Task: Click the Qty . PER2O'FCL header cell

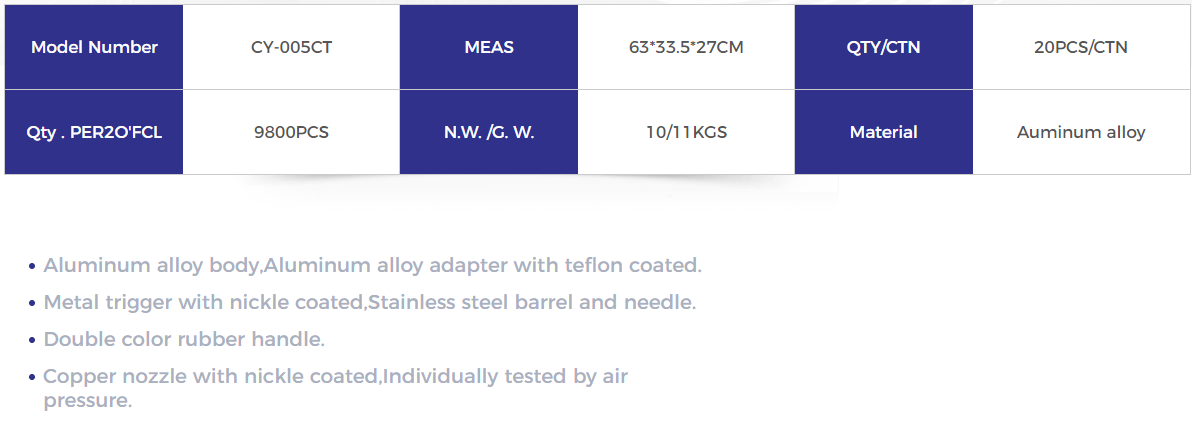Action: 94,132
